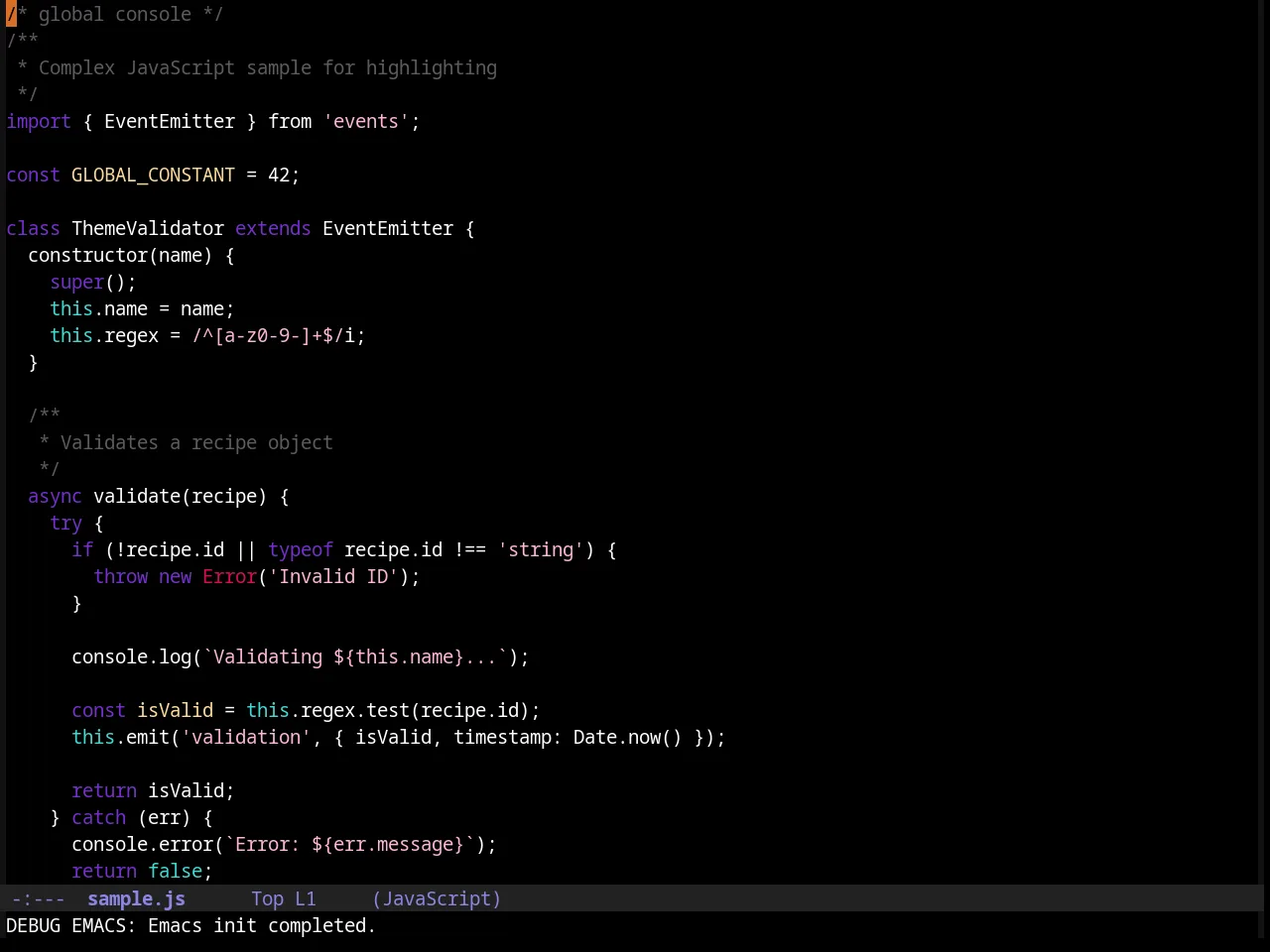This screenshot has height=952, width=1270.
Task: Click the 'throw' keyword
Action: click(120, 576)
